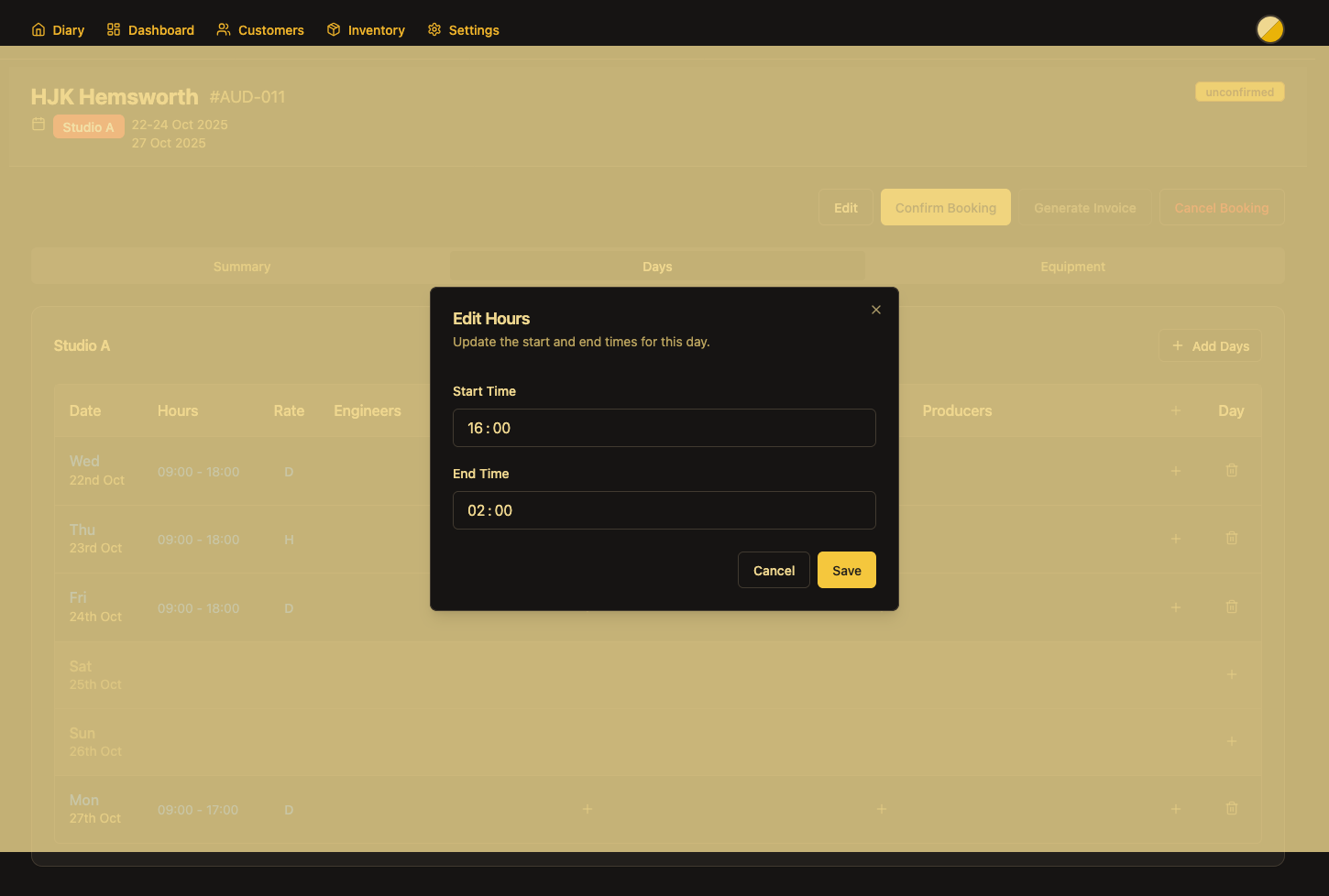Open the Diary home page
The width and height of the screenshot is (1329, 896).
tap(58, 30)
